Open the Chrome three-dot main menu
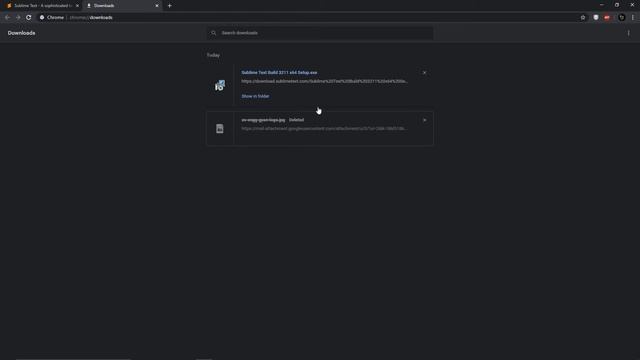The height and width of the screenshot is (360, 640). [633, 18]
